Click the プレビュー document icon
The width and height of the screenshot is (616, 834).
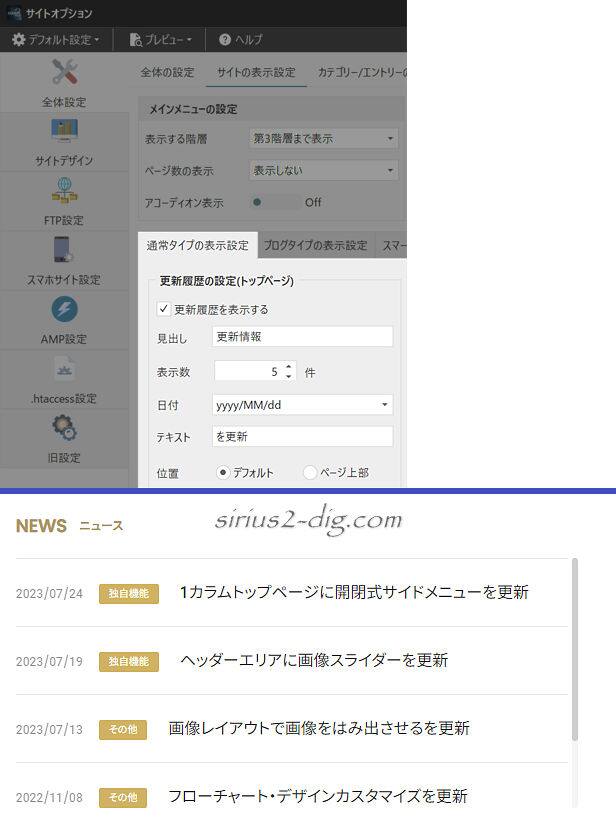(x=136, y=39)
